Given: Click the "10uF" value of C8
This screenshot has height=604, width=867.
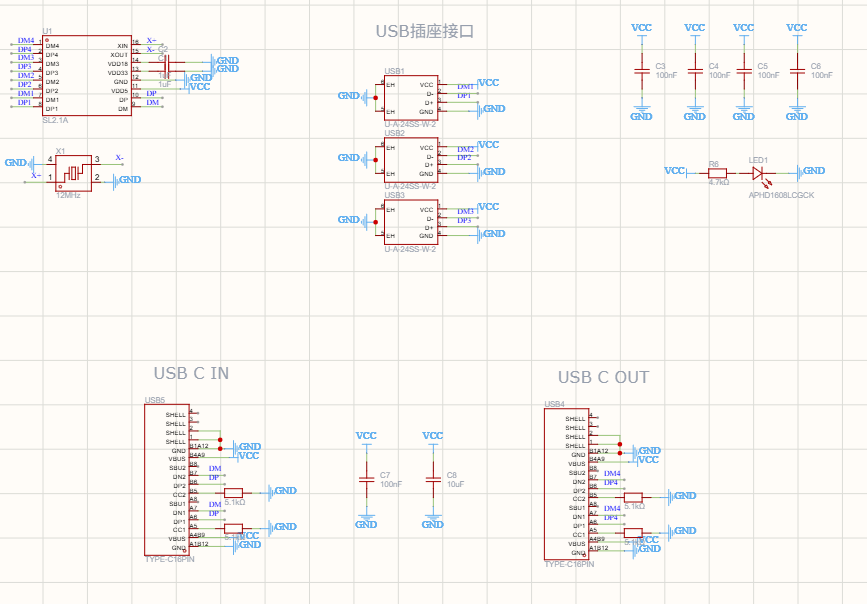Looking at the screenshot, I should tap(456, 484).
